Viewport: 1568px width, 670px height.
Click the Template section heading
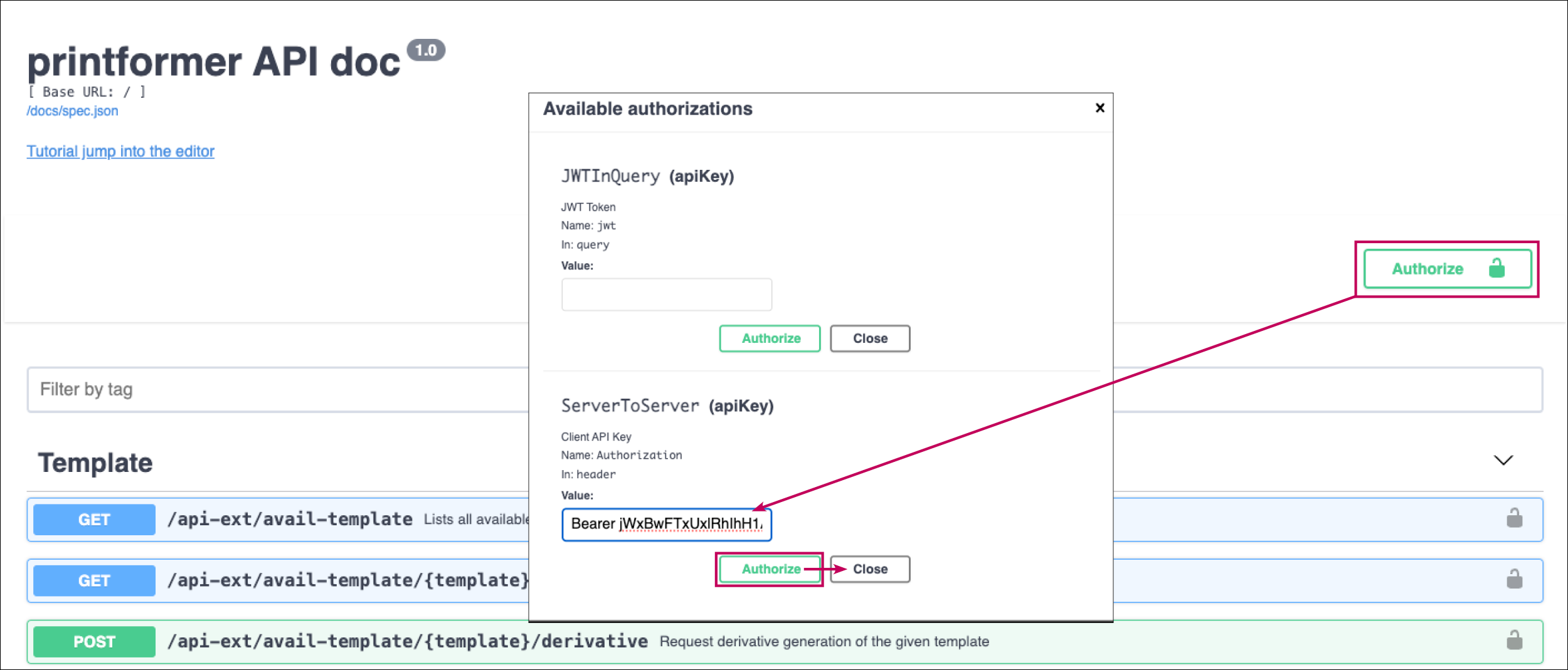coord(95,463)
